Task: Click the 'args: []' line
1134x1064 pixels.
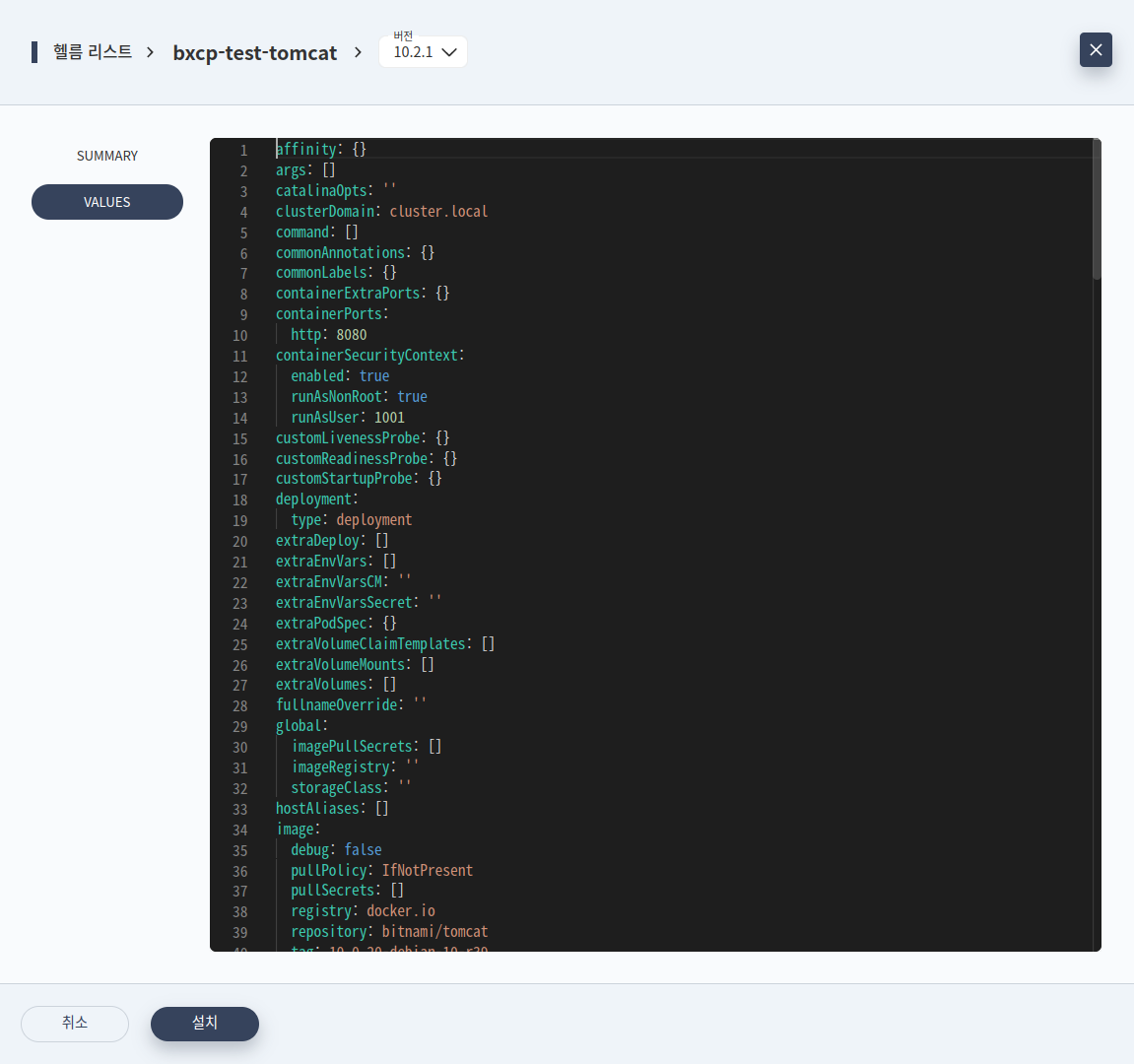Action: pos(305,170)
